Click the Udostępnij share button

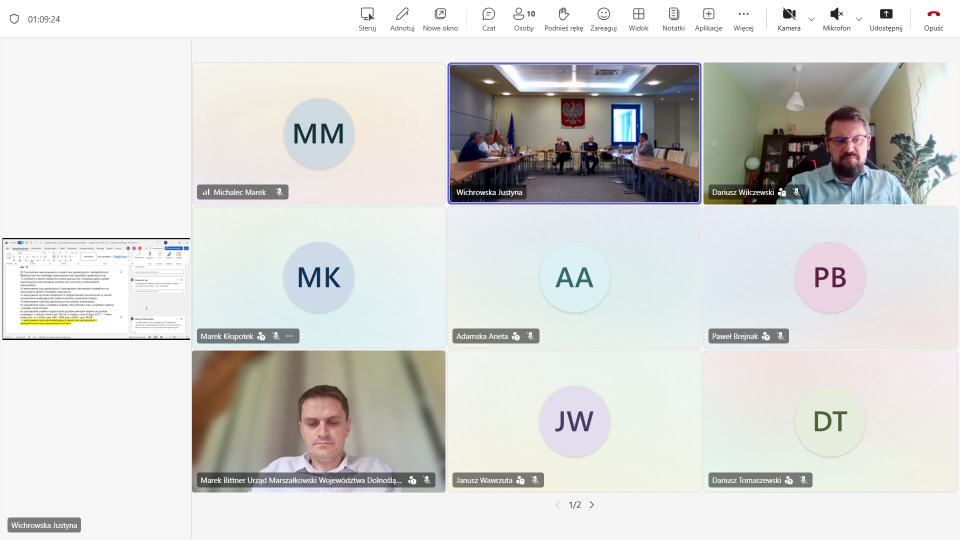click(885, 19)
